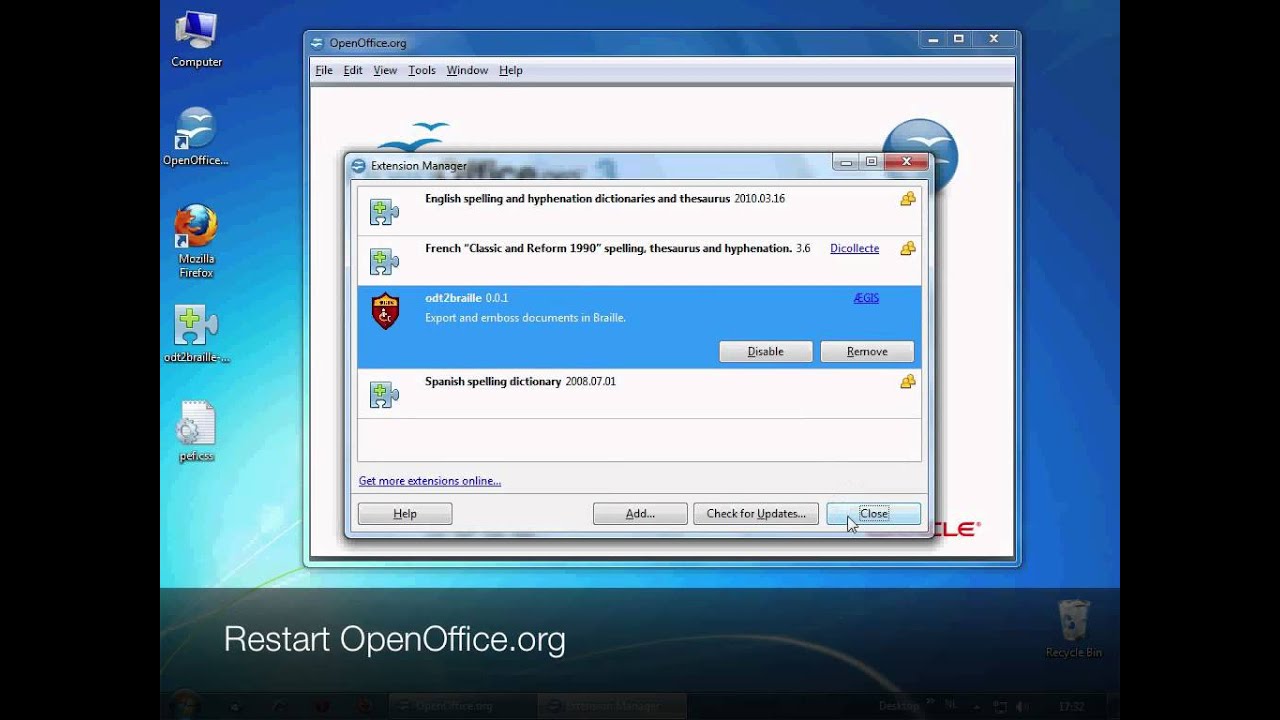Click the OpenOffice.org window title bar icon
This screenshot has height=720, width=1280.
tap(317, 43)
